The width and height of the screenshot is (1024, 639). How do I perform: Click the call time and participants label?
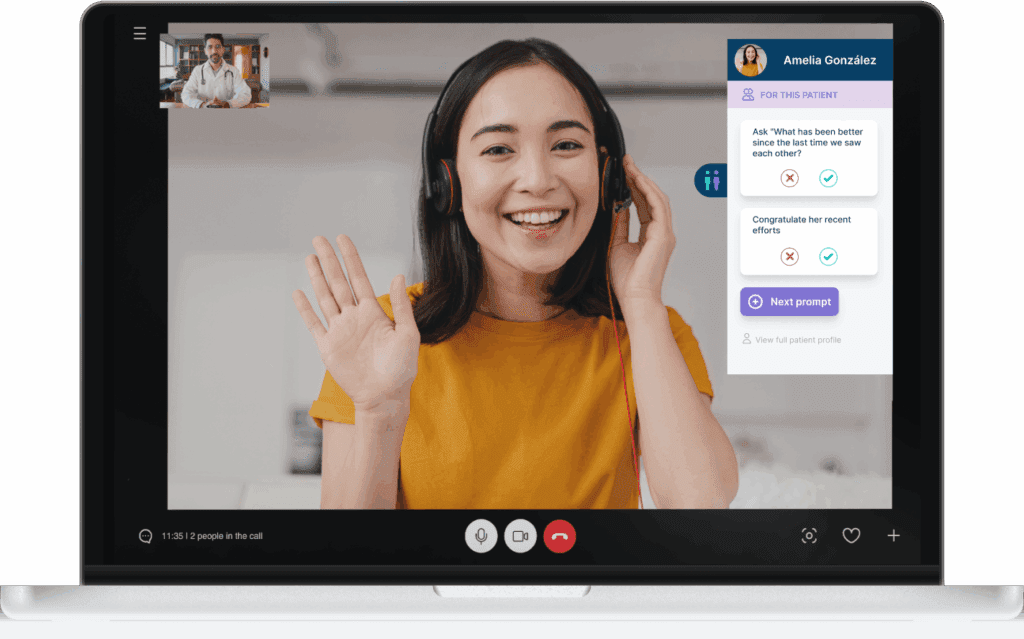point(212,536)
